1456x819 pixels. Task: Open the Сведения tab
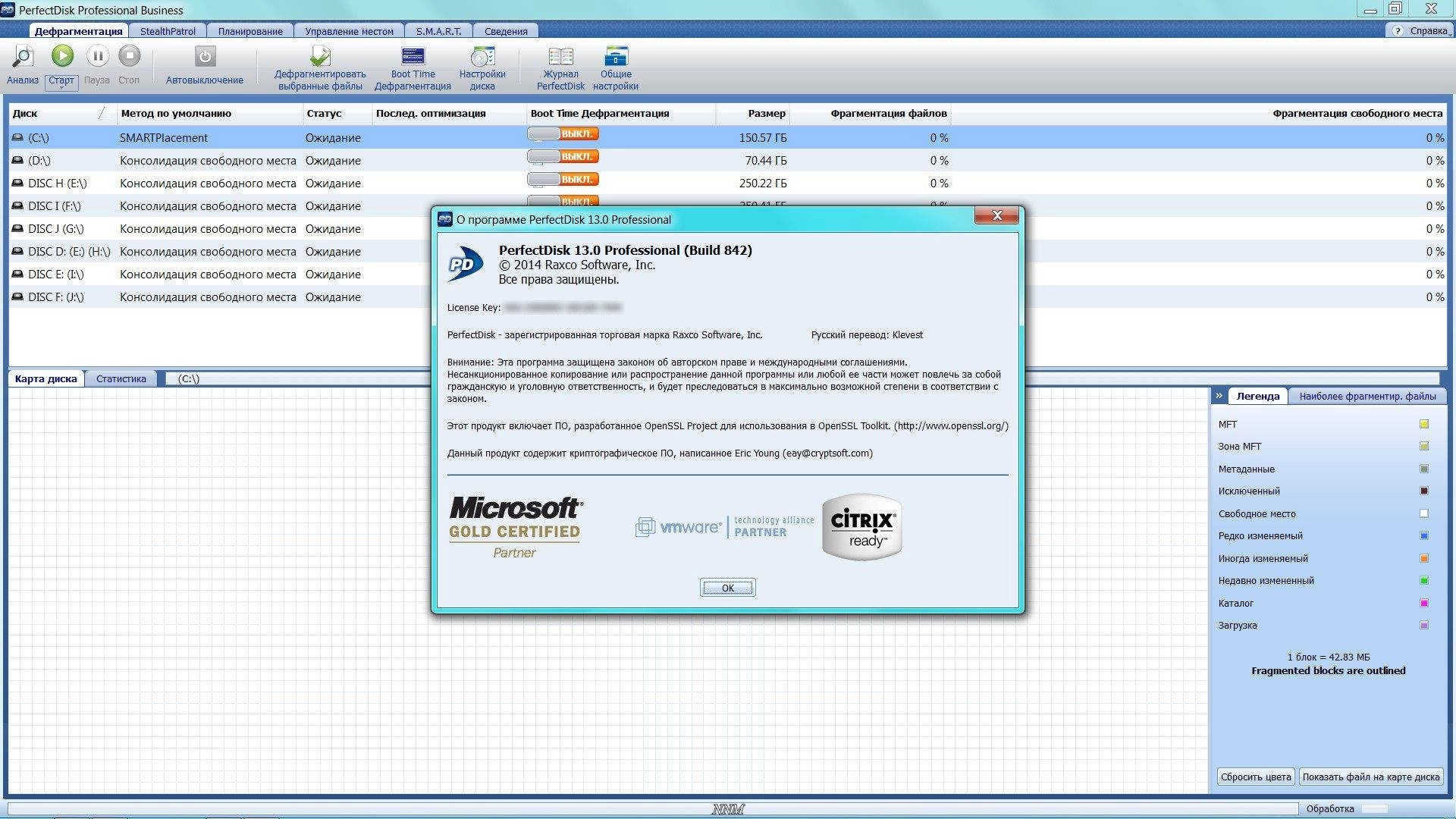(506, 31)
